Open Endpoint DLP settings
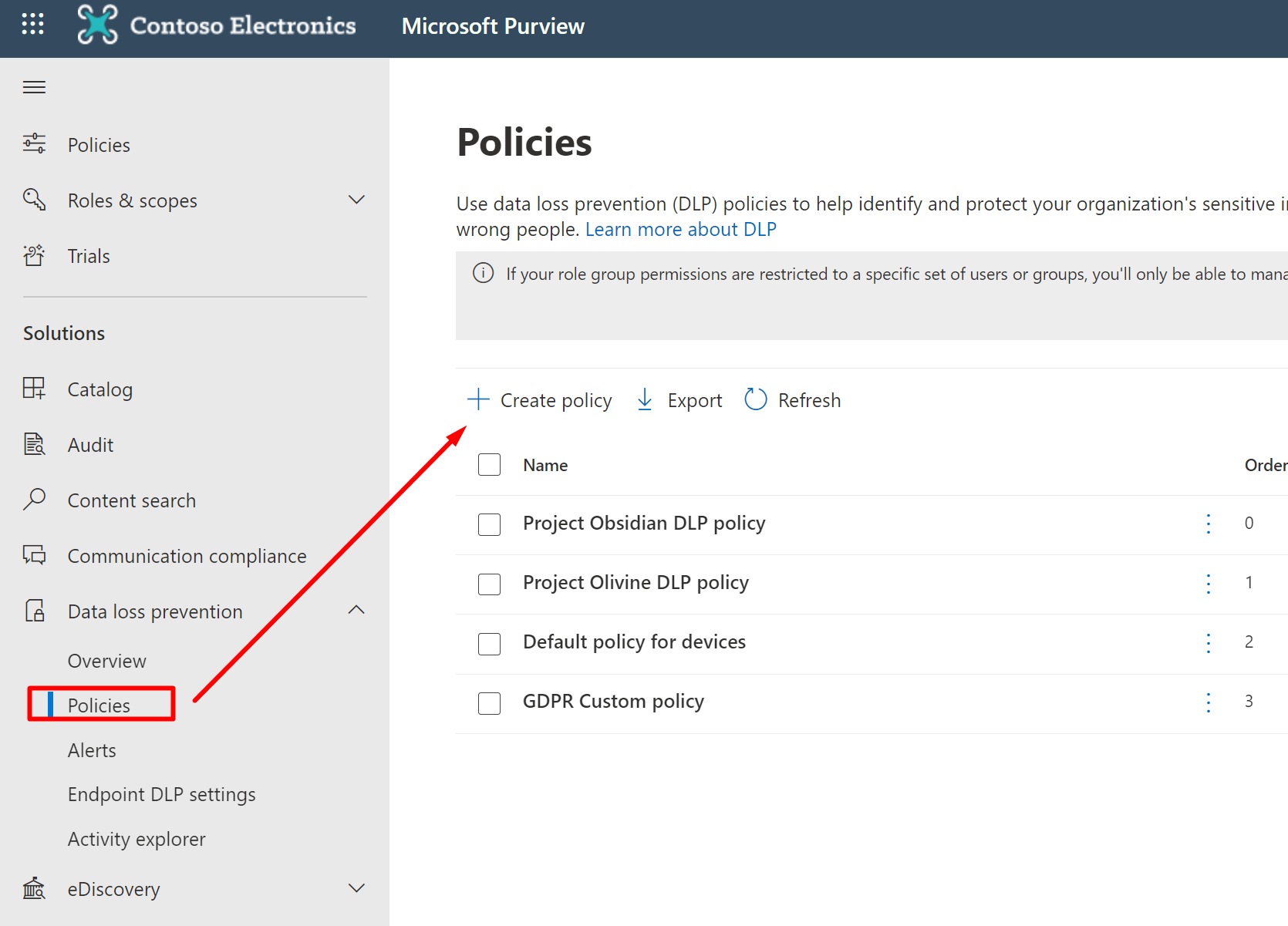The width and height of the screenshot is (1288, 926). click(161, 794)
